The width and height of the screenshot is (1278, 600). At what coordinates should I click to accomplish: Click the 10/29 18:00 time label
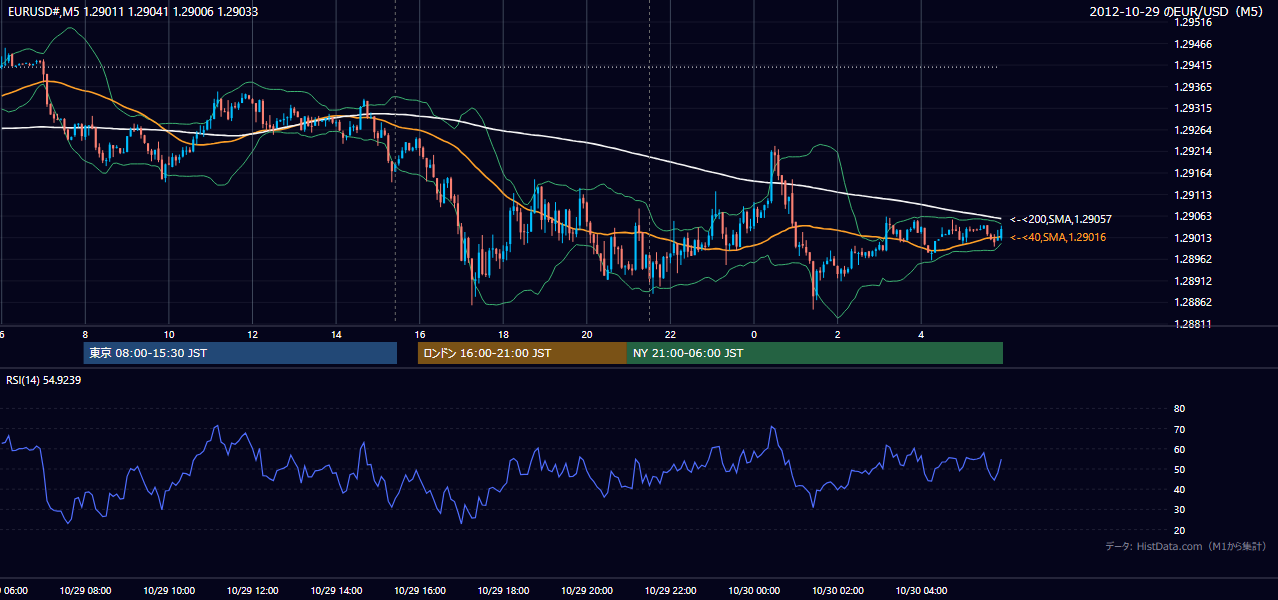(x=503, y=591)
